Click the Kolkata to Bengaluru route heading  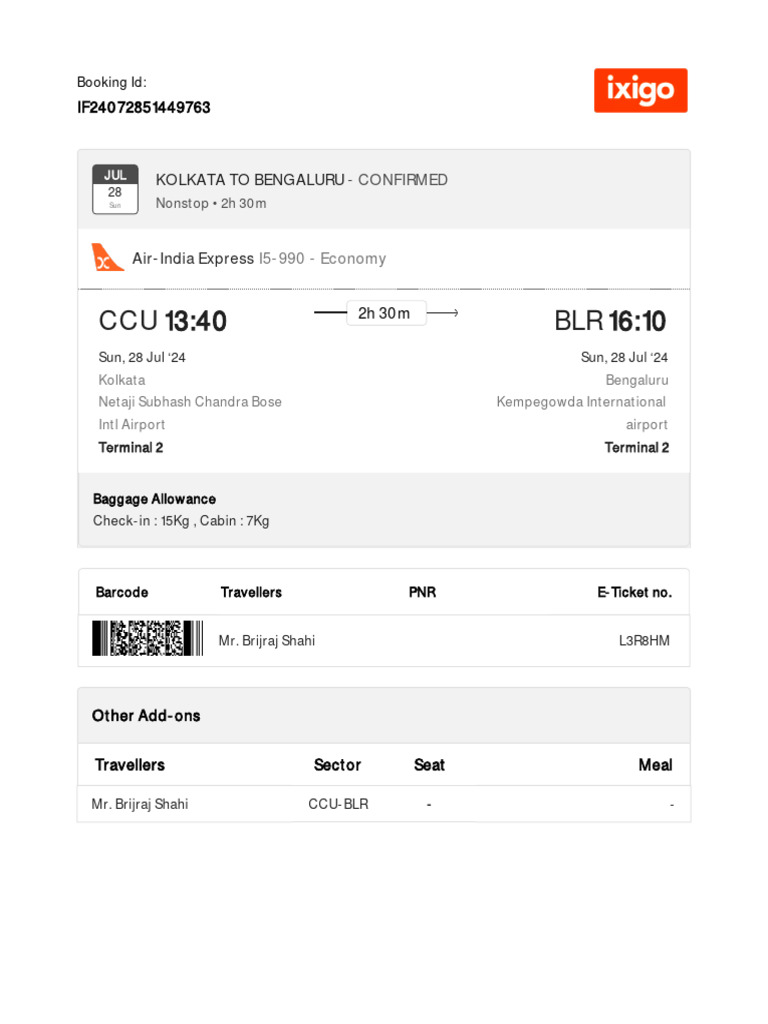[250, 180]
